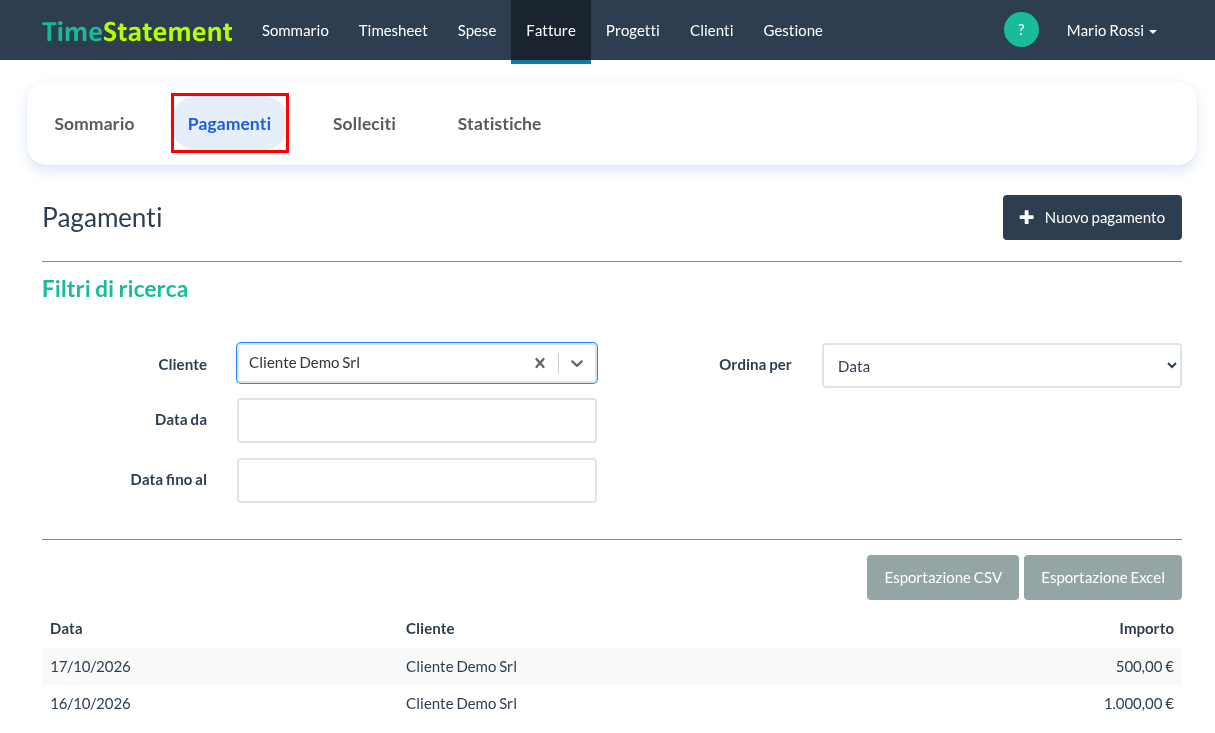
Task: Switch to the Sommario sub-tab
Action: coord(94,124)
